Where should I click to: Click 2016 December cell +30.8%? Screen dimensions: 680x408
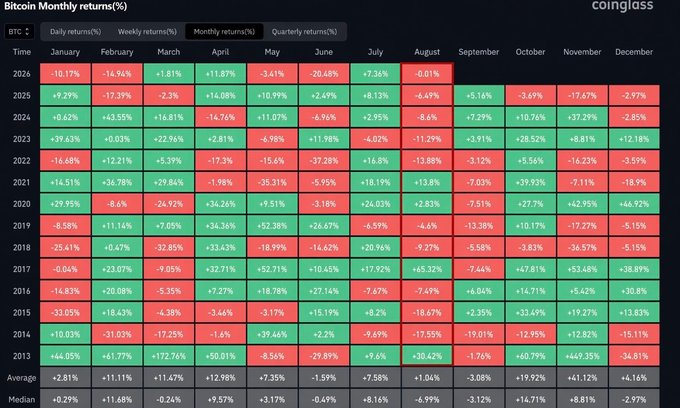pos(634,290)
